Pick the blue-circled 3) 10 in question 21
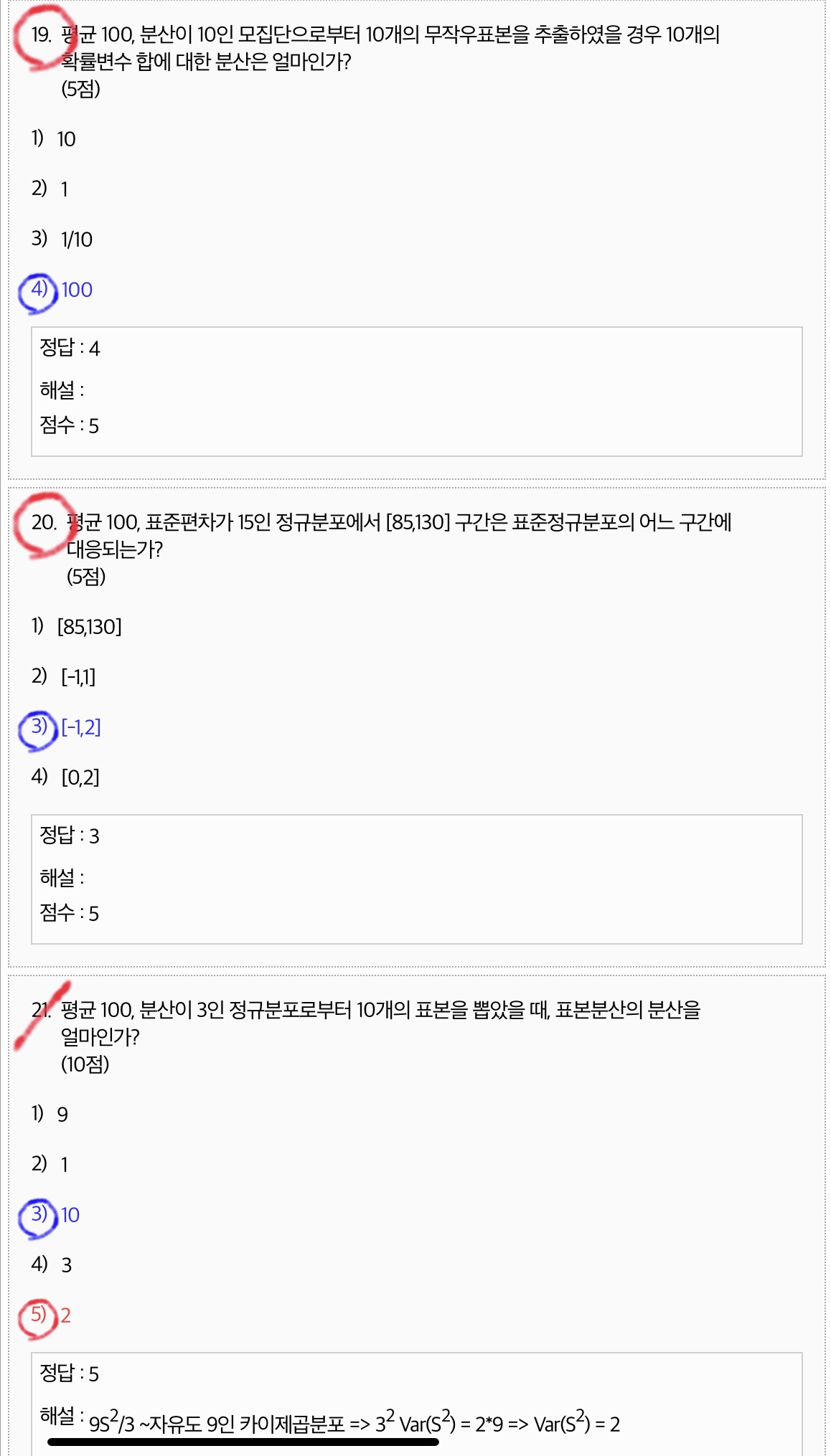This screenshot has height=1456, width=831. 70,1215
